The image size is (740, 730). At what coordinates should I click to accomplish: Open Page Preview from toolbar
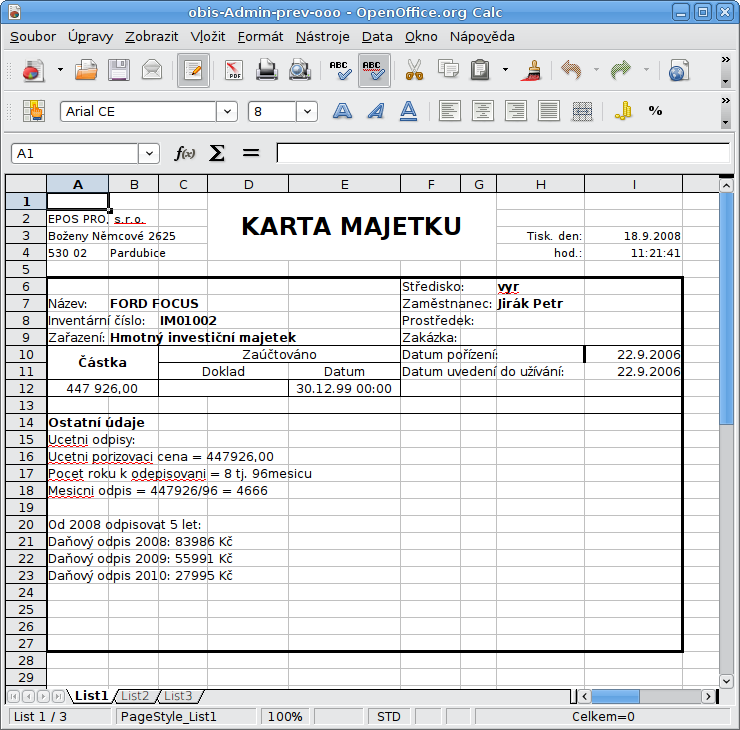(x=299, y=71)
